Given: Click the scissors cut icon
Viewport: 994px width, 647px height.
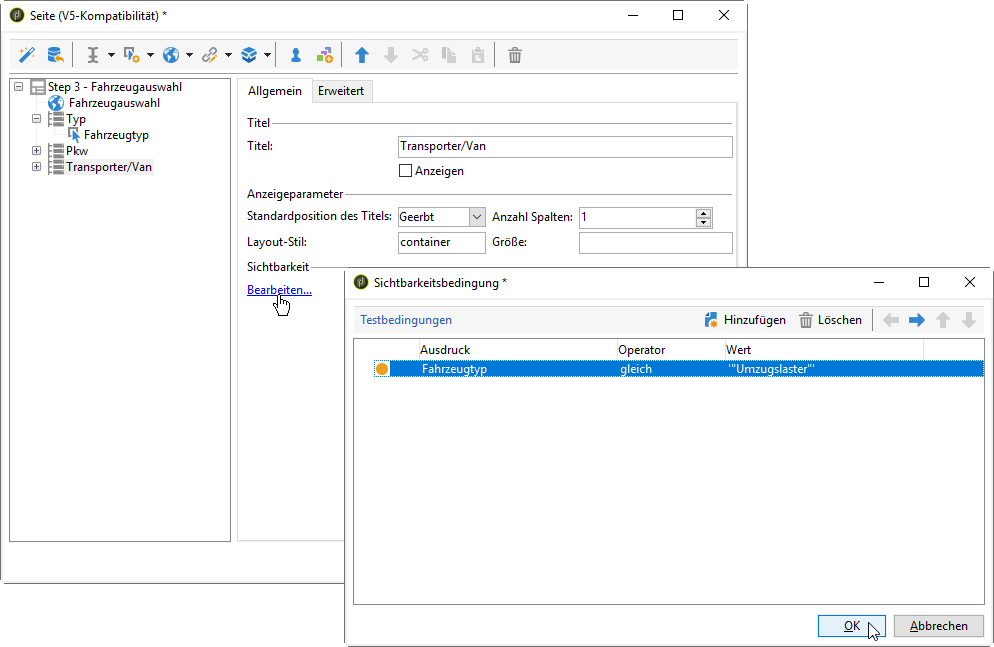Looking at the screenshot, I should click(x=420, y=55).
